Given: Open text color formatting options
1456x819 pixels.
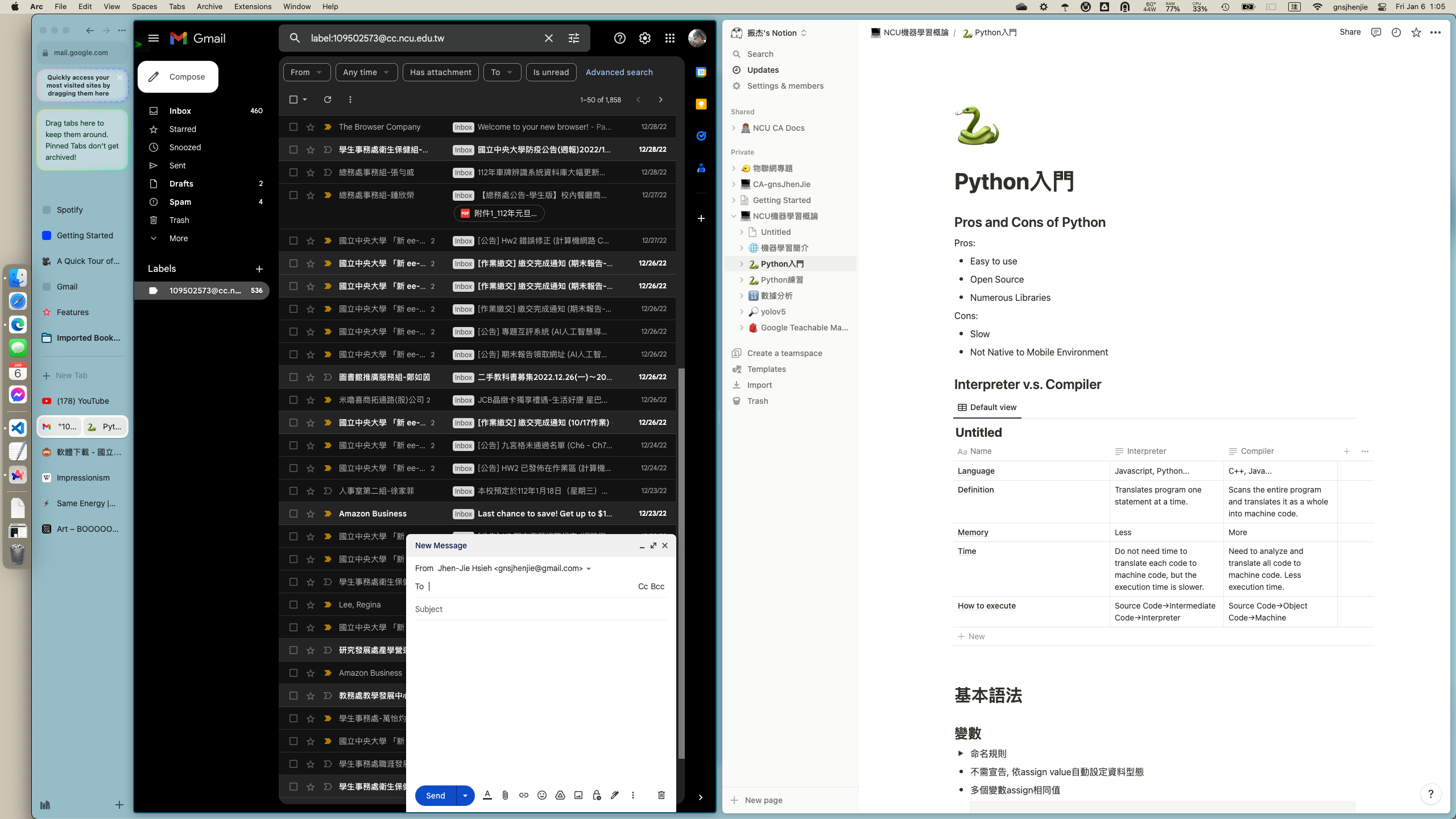Looking at the screenshot, I should [x=487, y=795].
